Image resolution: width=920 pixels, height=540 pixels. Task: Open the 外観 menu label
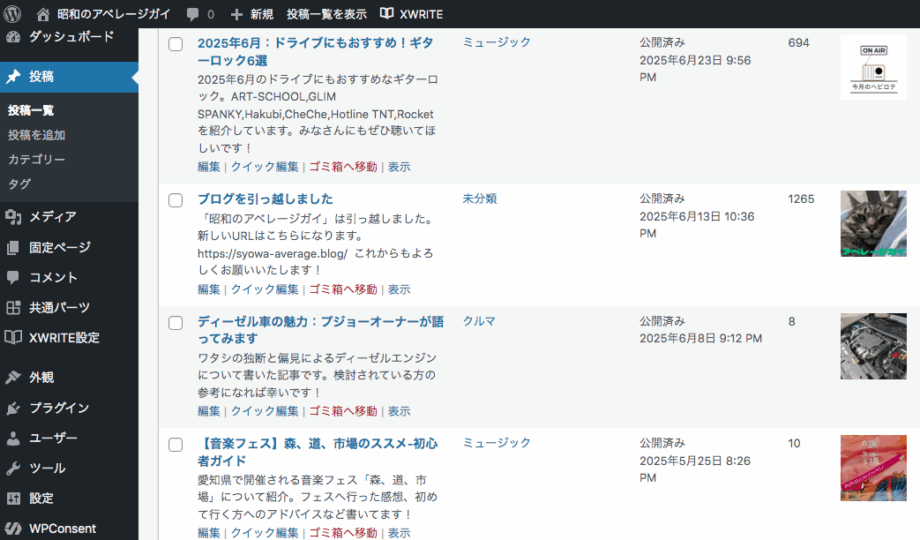[x=42, y=377]
